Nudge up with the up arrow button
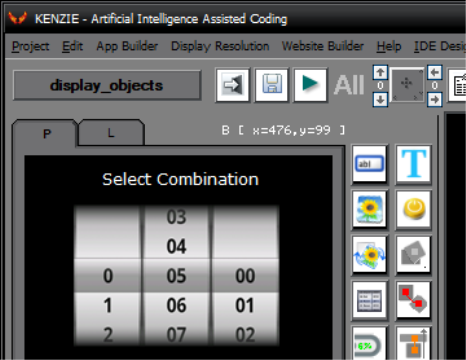This screenshot has width=466, height=360. (x=380, y=72)
